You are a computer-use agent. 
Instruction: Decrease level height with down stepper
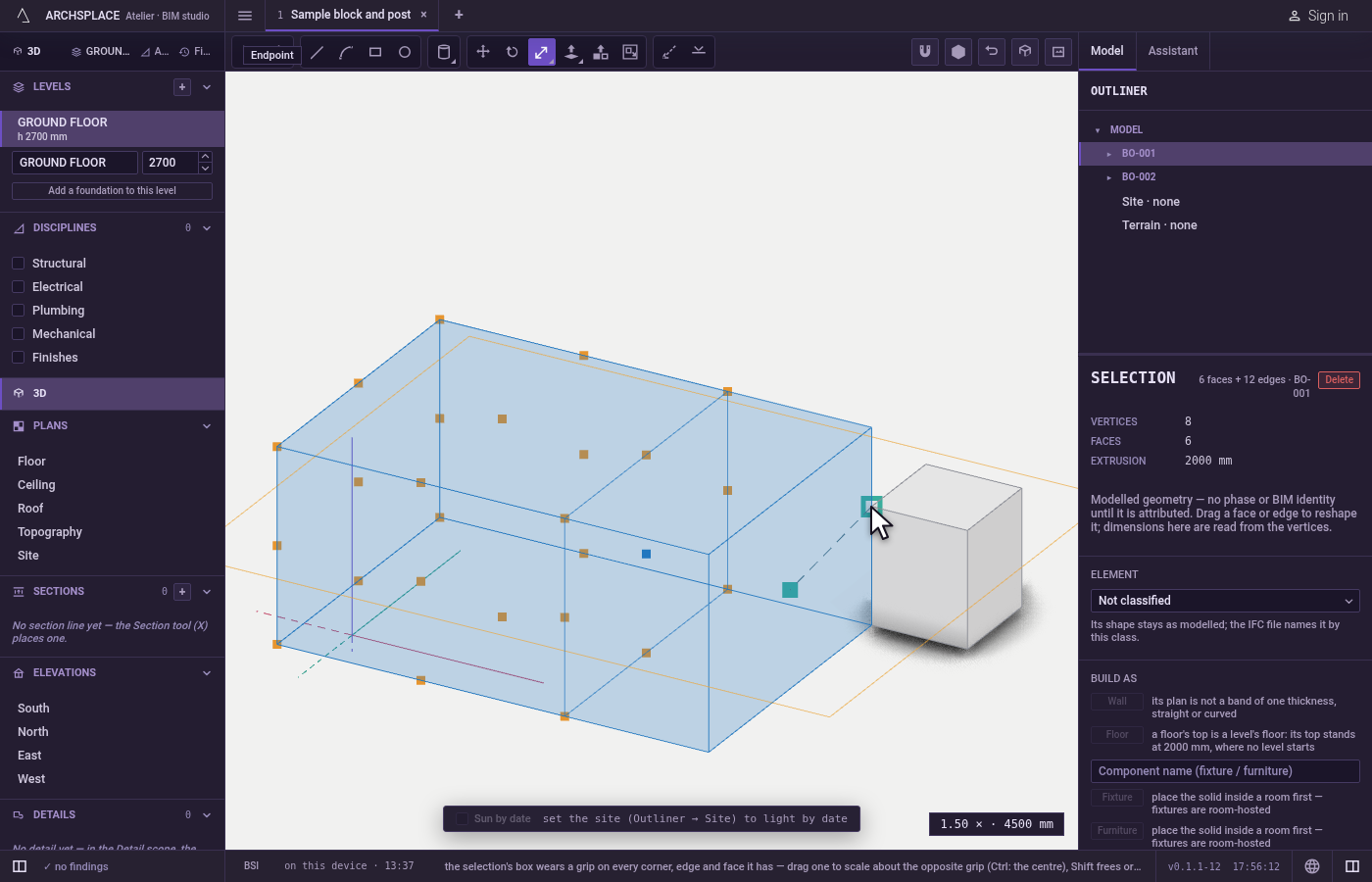tap(205, 169)
